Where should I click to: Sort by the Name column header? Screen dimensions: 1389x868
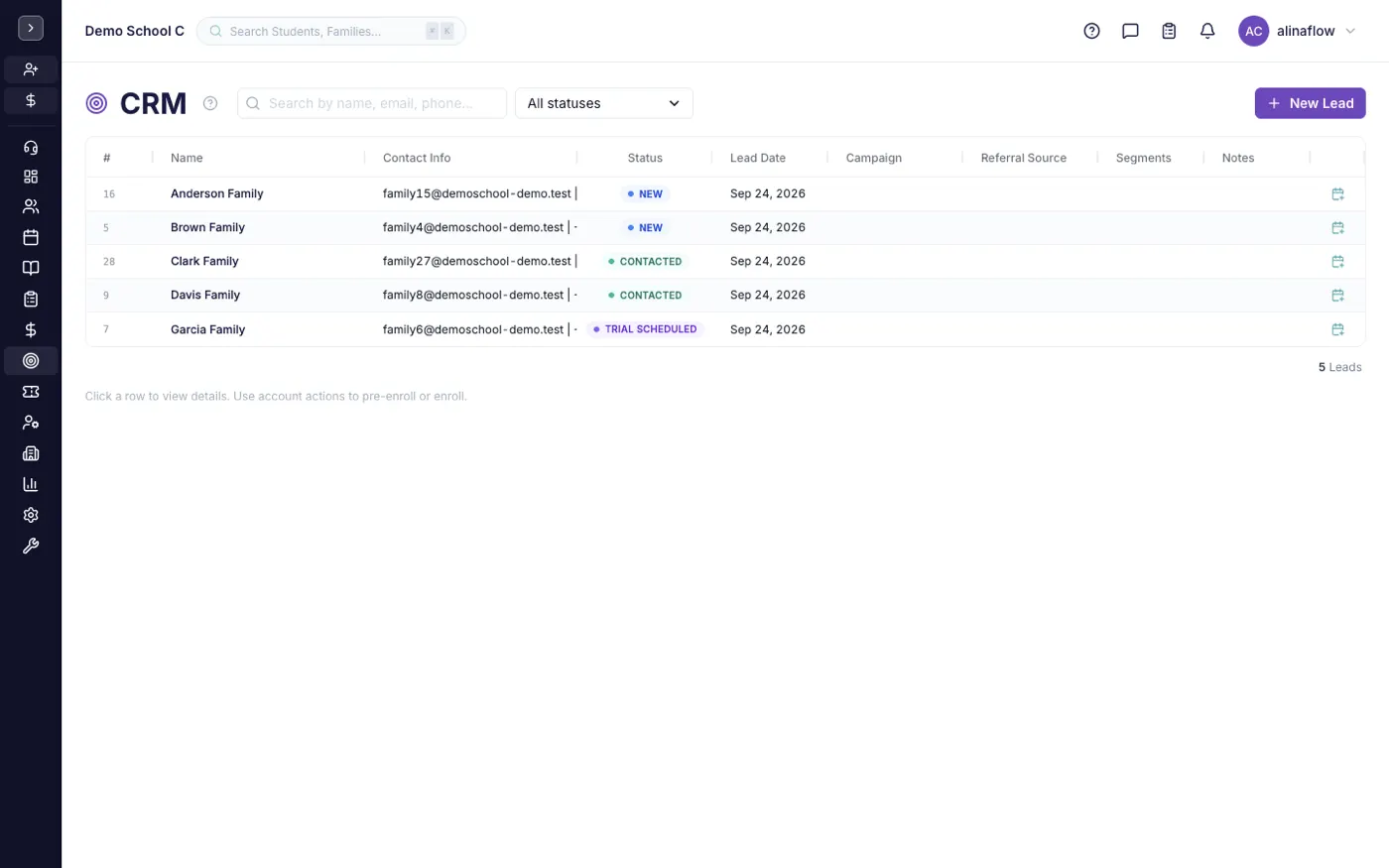[x=187, y=158]
